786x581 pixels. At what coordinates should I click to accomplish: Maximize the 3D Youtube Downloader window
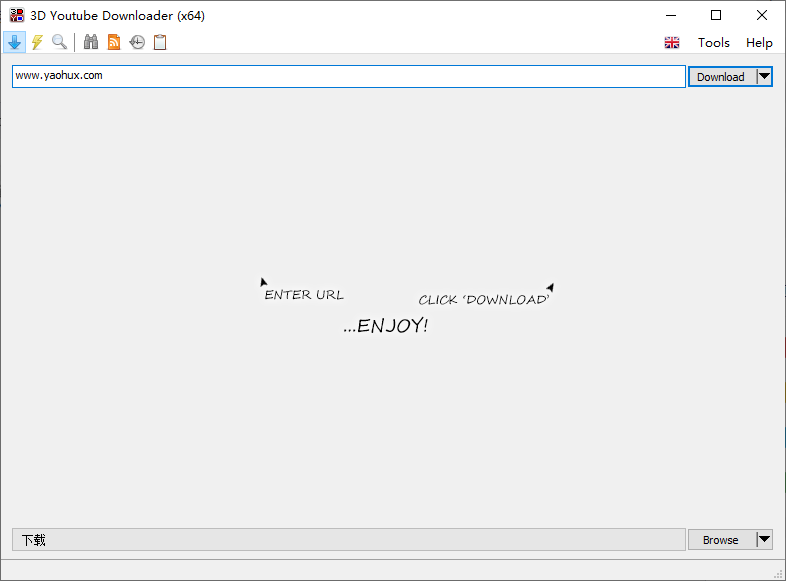pyautogui.click(x=716, y=15)
